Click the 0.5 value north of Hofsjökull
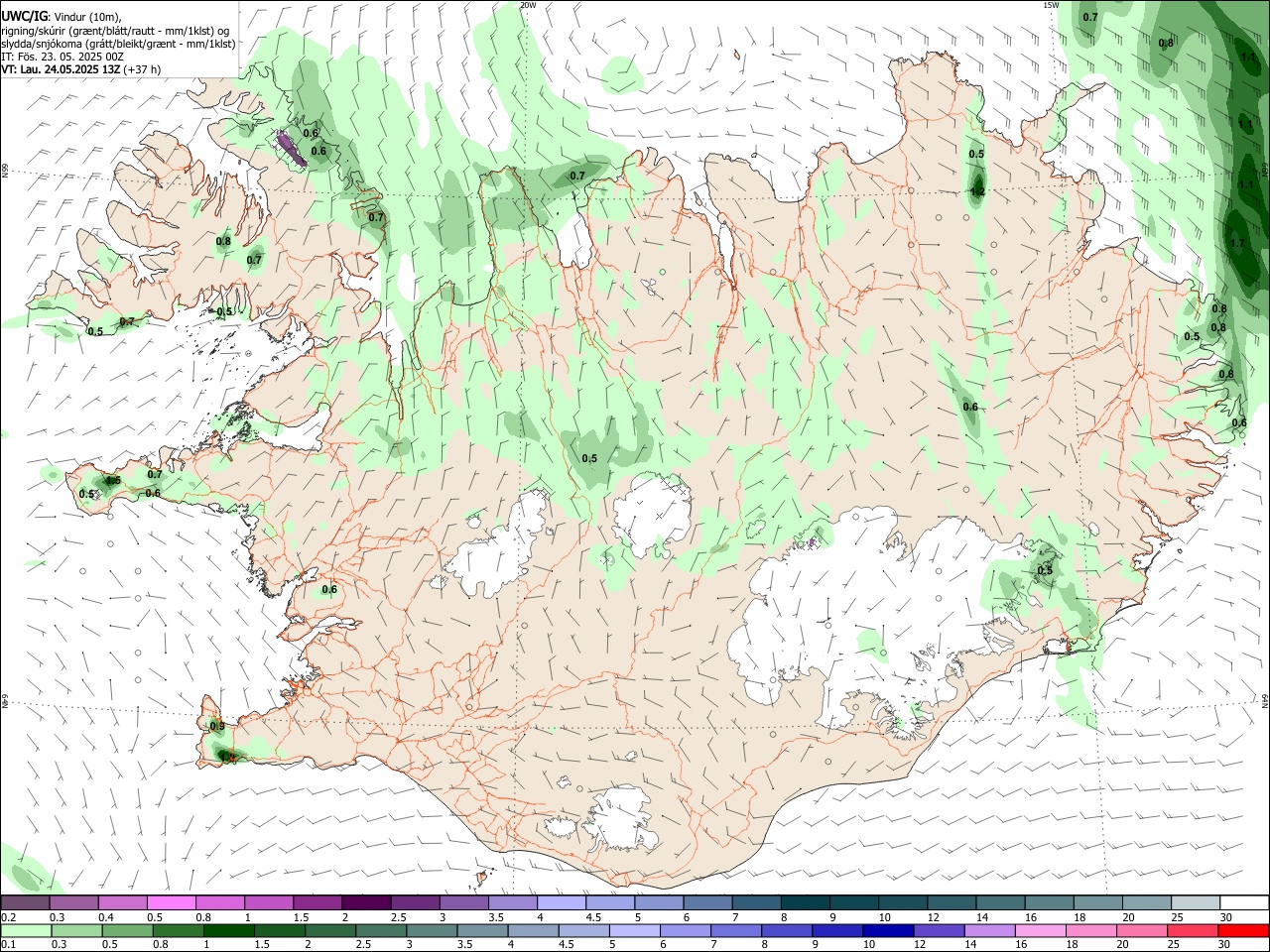 click(x=589, y=458)
